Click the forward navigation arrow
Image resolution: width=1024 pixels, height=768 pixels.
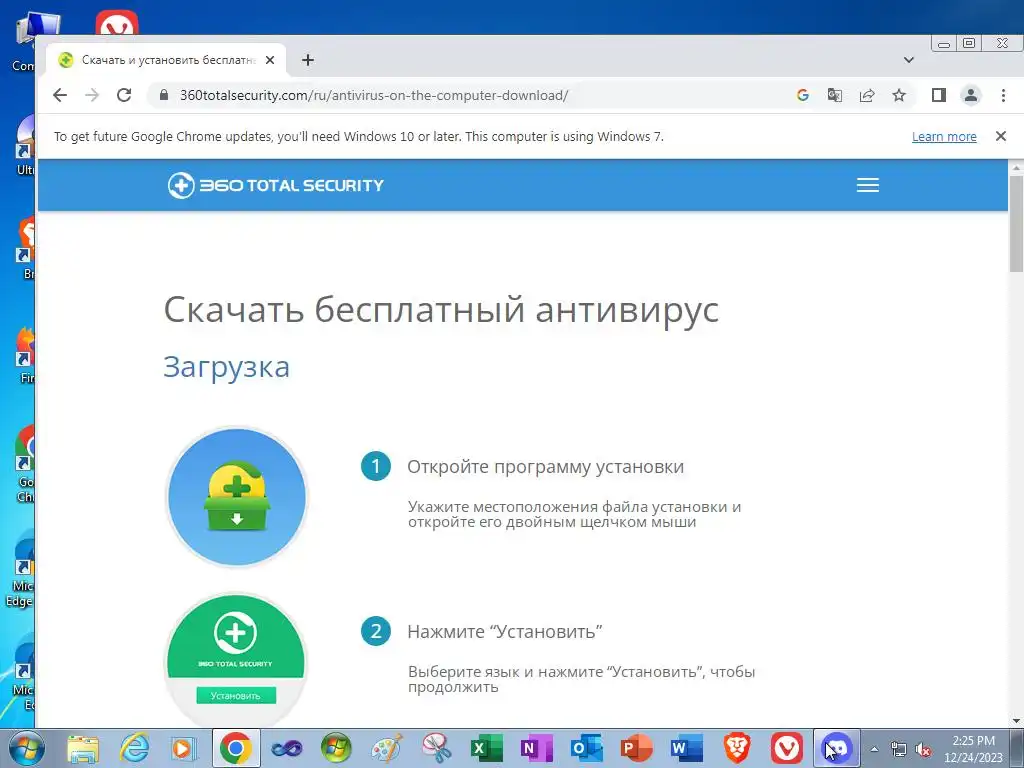(92, 95)
